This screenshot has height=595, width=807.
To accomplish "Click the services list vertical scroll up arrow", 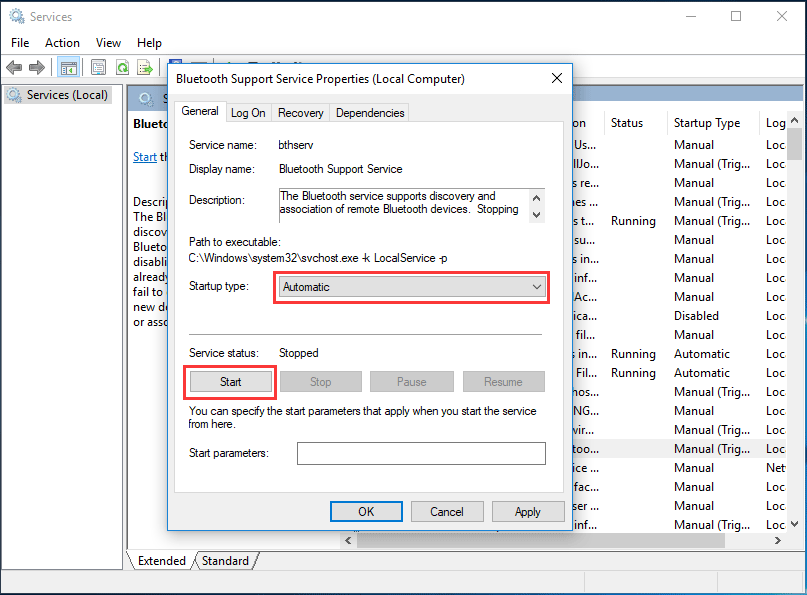I will (x=794, y=121).
